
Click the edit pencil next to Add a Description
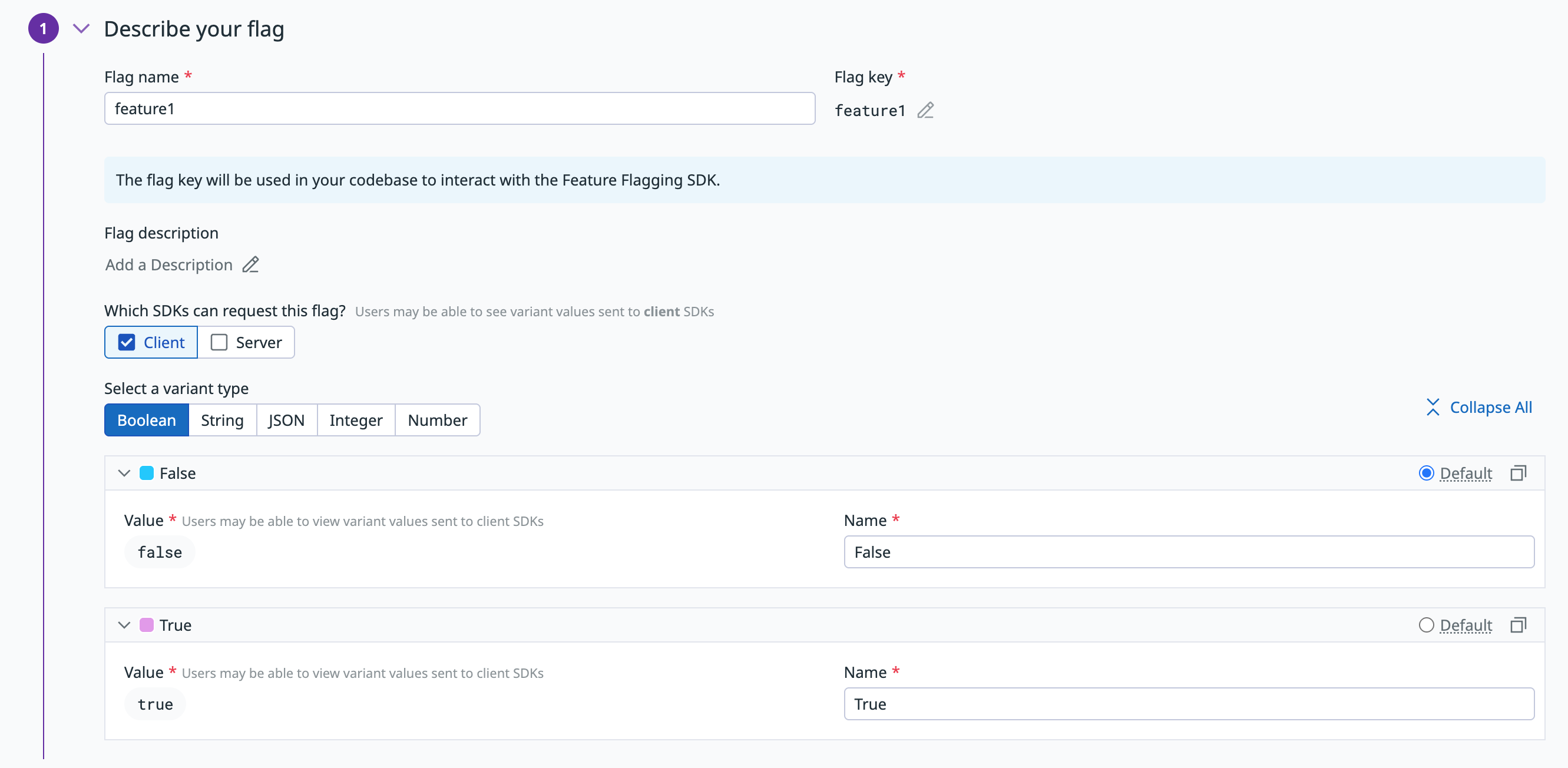coord(250,264)
